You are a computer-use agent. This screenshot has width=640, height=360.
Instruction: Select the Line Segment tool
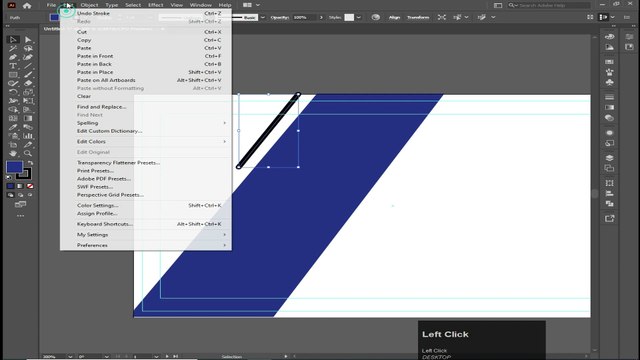pos(28,66)
